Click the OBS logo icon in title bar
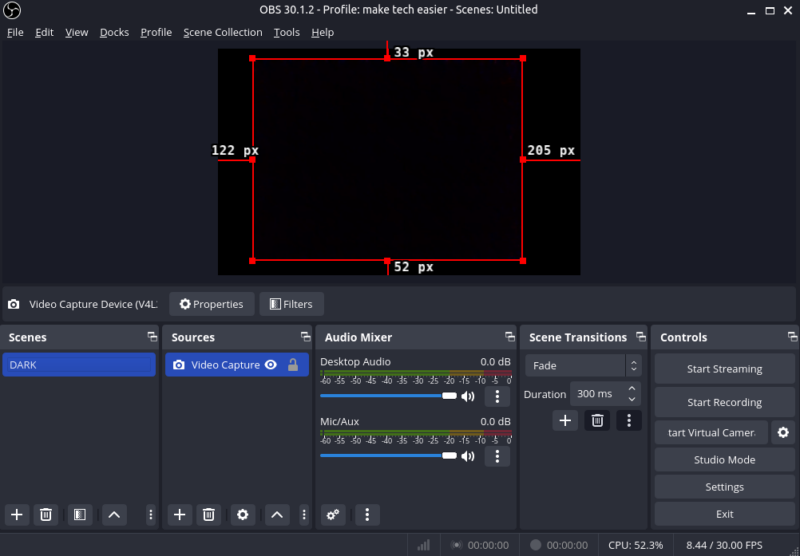This screenshot has height=556, width=800. [12, 10]
